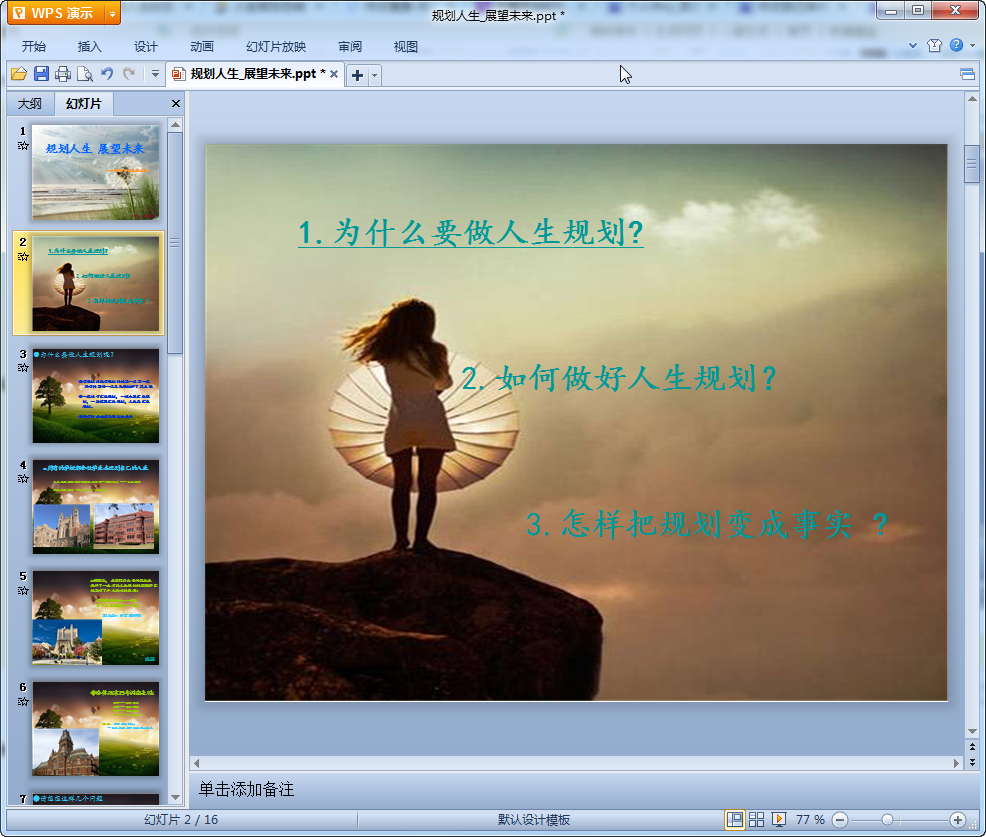
Task: Select slide 3 thumbnail with tree
Action: 96,396
